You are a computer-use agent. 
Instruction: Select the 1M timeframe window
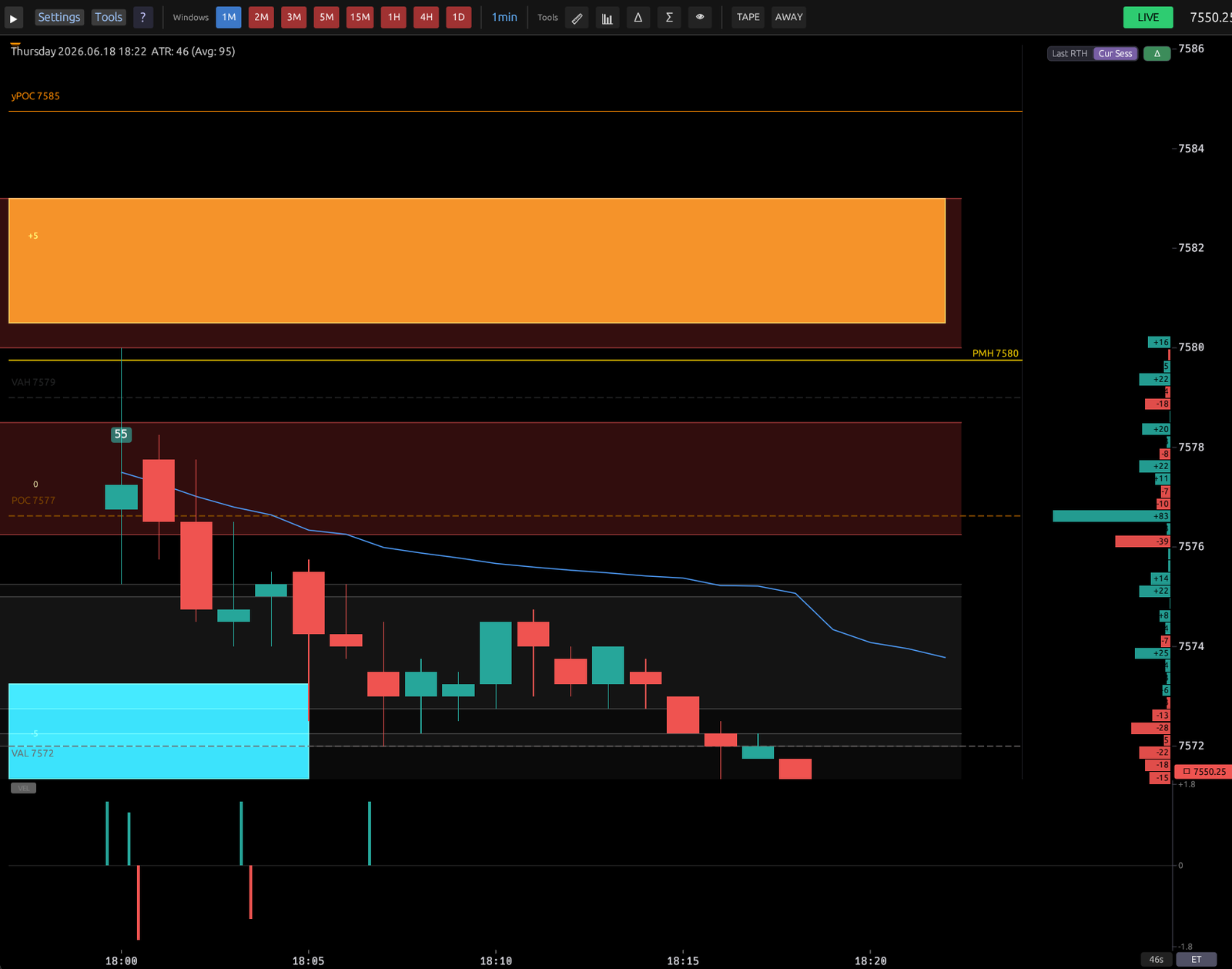(x=229, y=17)
